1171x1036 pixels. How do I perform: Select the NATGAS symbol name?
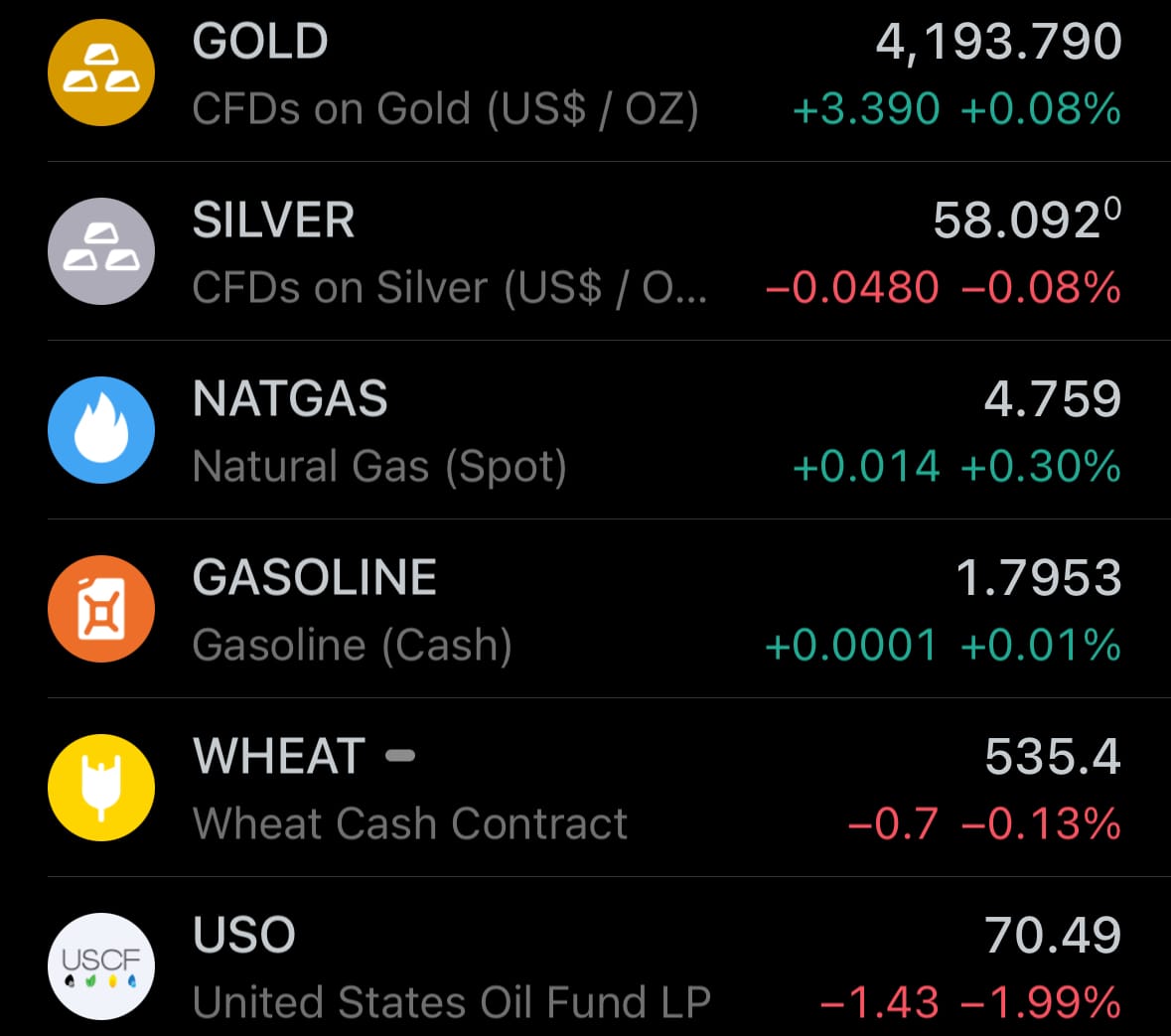pos(290,399)
